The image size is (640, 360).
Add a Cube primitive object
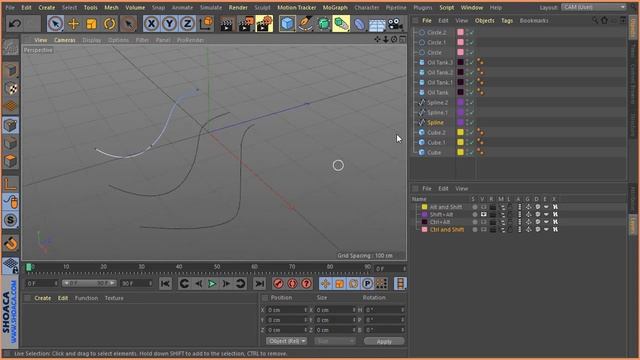tap(287, 24)
